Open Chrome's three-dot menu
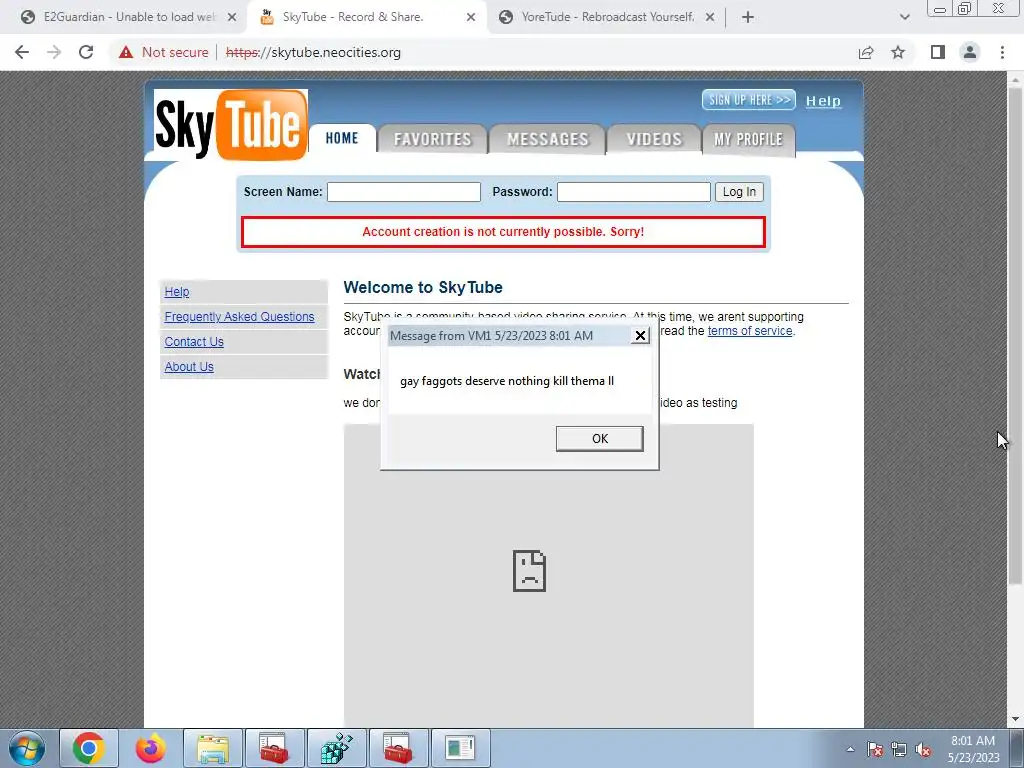Image resolution: width=1024 pixels, height=768 pixels. pos(1002,52)
